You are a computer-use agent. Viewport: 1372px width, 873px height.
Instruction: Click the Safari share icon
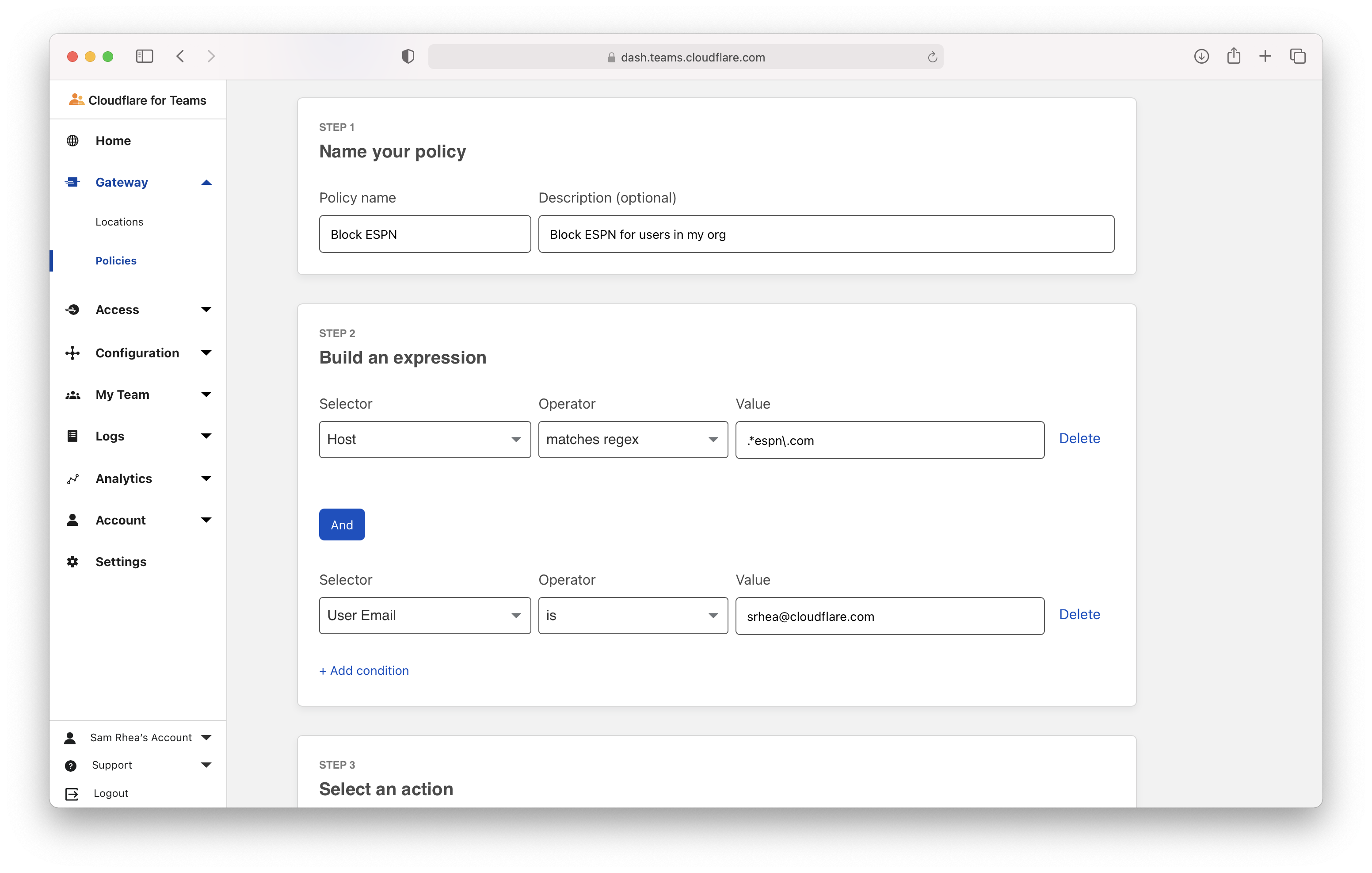(1234, 57)
